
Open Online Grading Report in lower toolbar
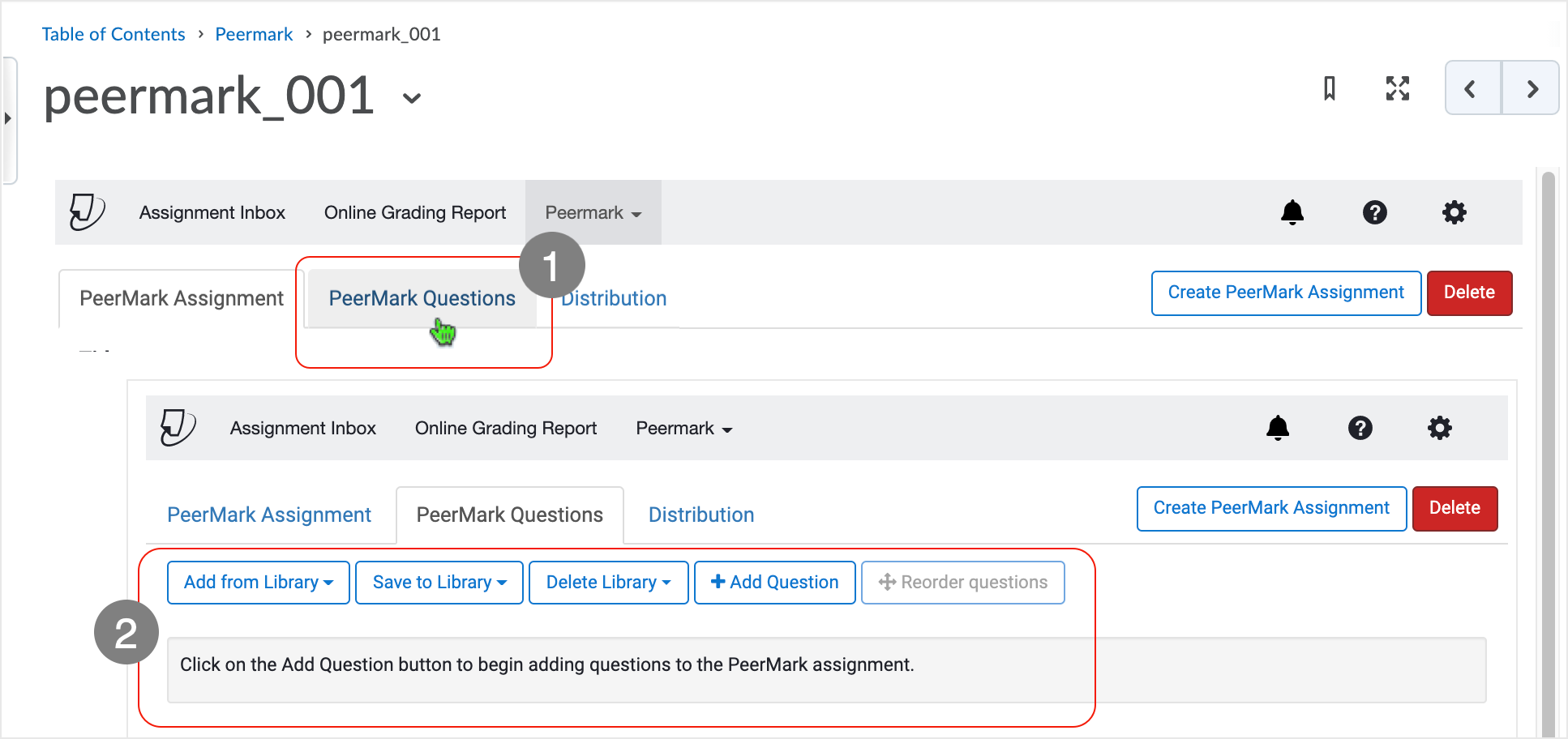tap(506, 428)
